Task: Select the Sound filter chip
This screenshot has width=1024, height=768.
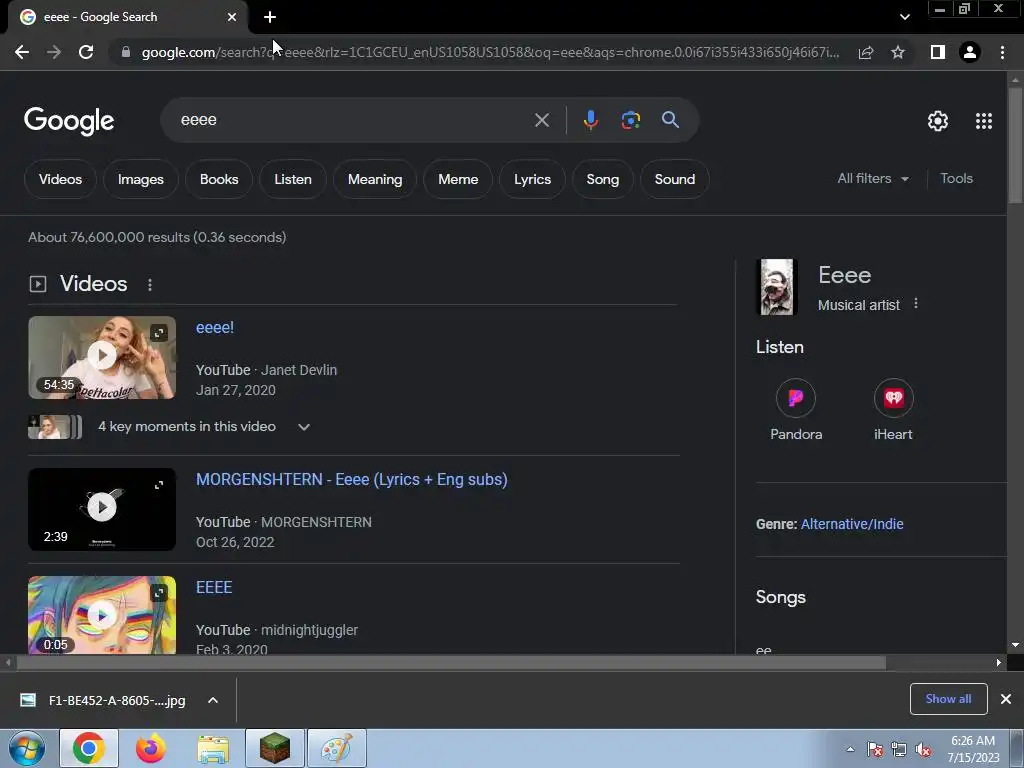Action: [x=675, y=179]
